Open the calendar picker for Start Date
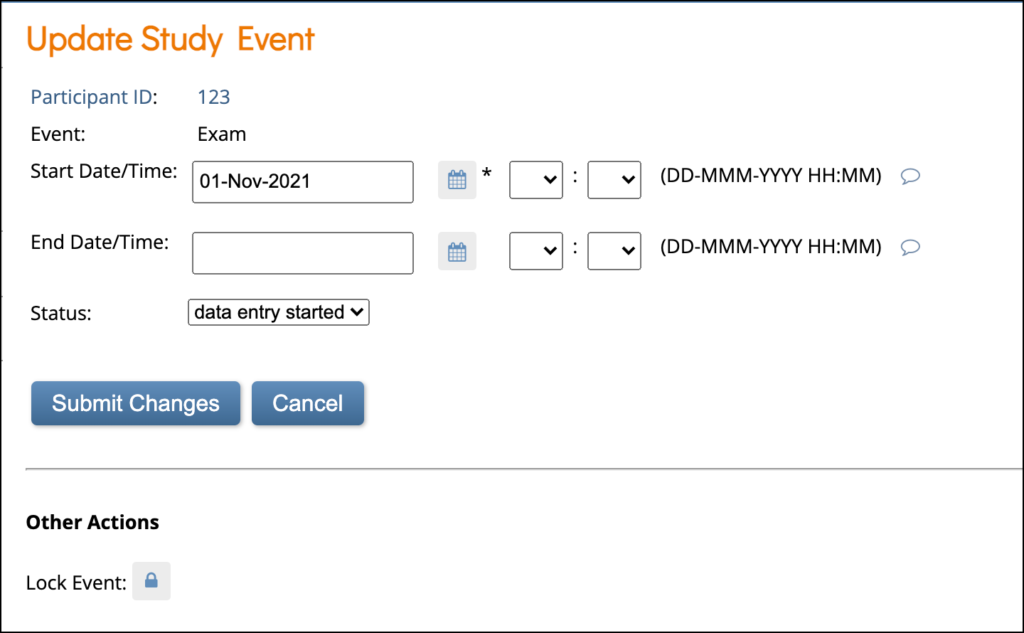This screenshot has height=633, width=1024. click(x=457, y=180)
